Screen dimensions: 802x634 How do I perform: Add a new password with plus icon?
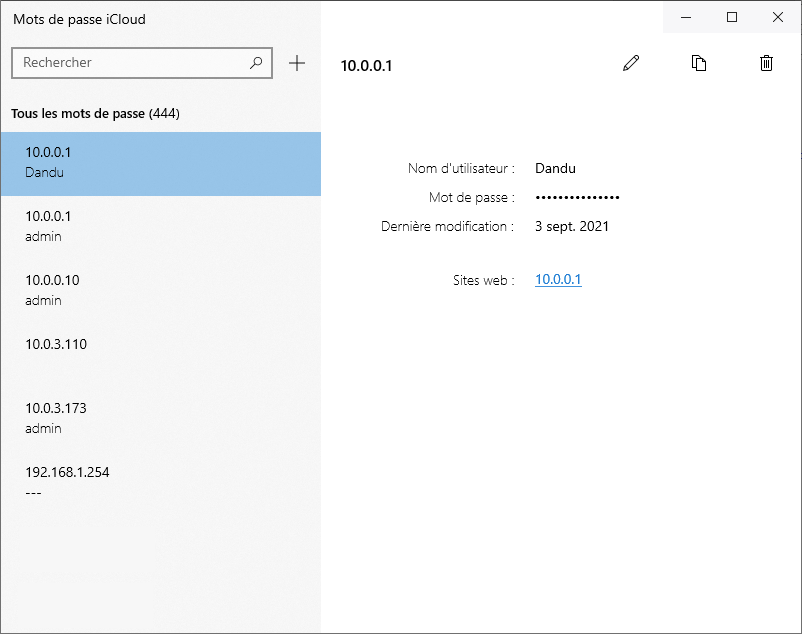pyautogui.click(x=297, y=63)
